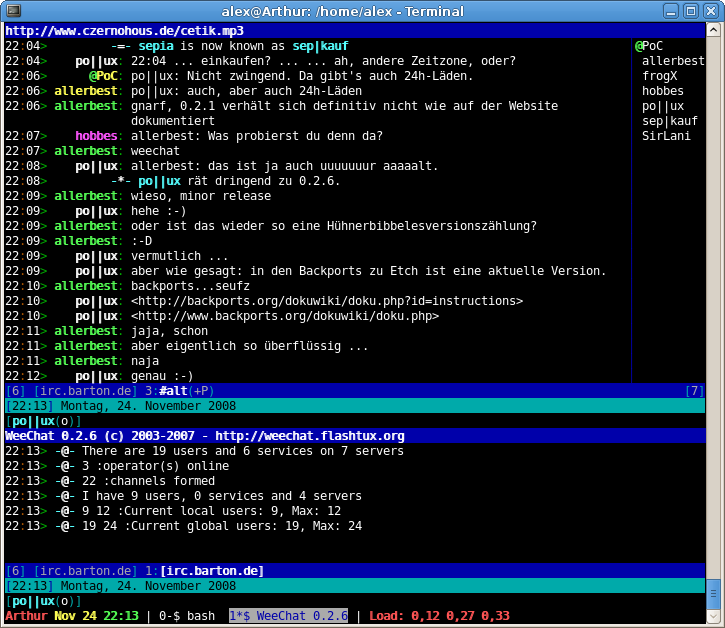Select hobbes in the nick list

coord(663,91)
